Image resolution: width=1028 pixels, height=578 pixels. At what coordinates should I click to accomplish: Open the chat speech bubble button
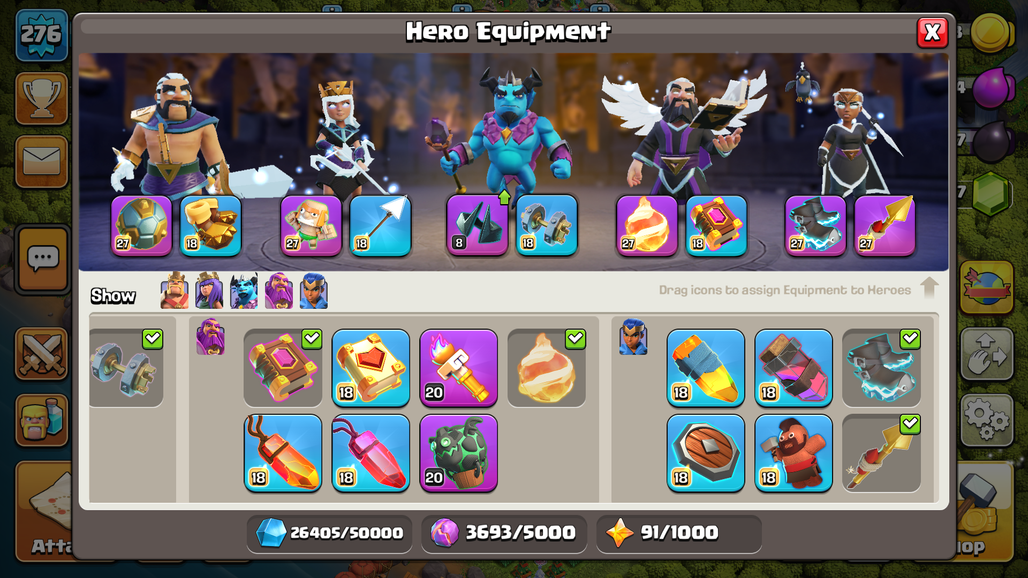pyautogui.click(x=43, y=259)
